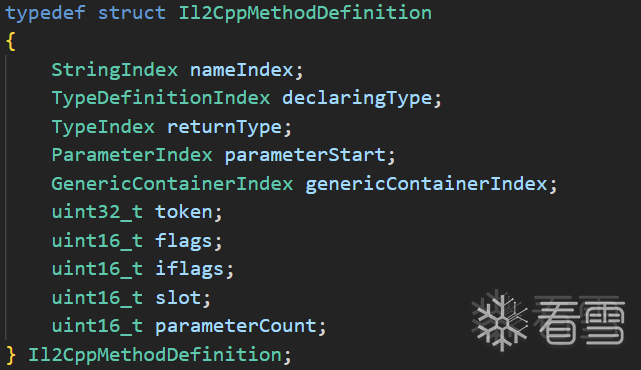Click the closing brace before Il2CppMethodDefinition
This screenshot has height=370, width=641.
tap(11, 354)
